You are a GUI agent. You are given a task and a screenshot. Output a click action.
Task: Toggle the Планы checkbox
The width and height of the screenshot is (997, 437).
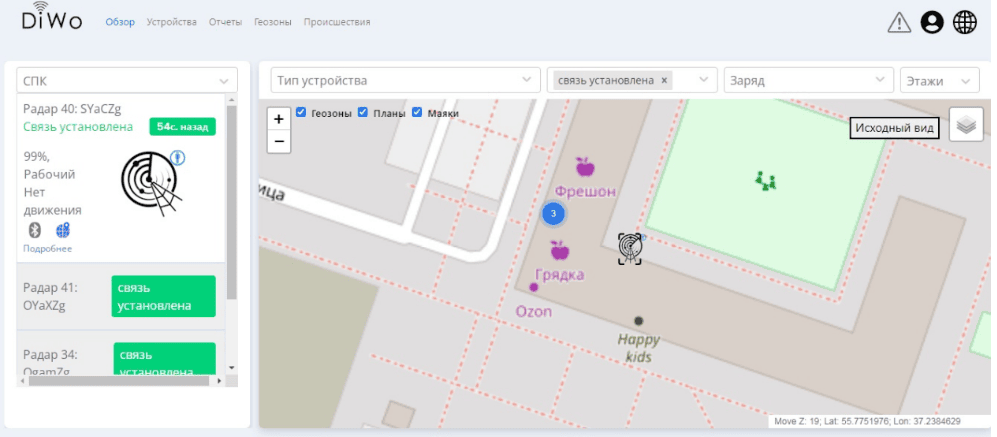tap(363, 113)
